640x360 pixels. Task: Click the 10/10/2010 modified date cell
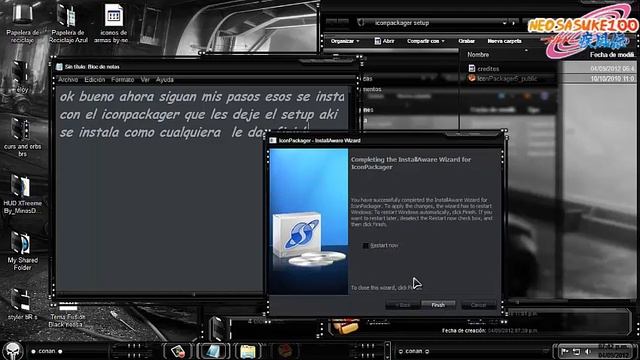click(612, 78)
